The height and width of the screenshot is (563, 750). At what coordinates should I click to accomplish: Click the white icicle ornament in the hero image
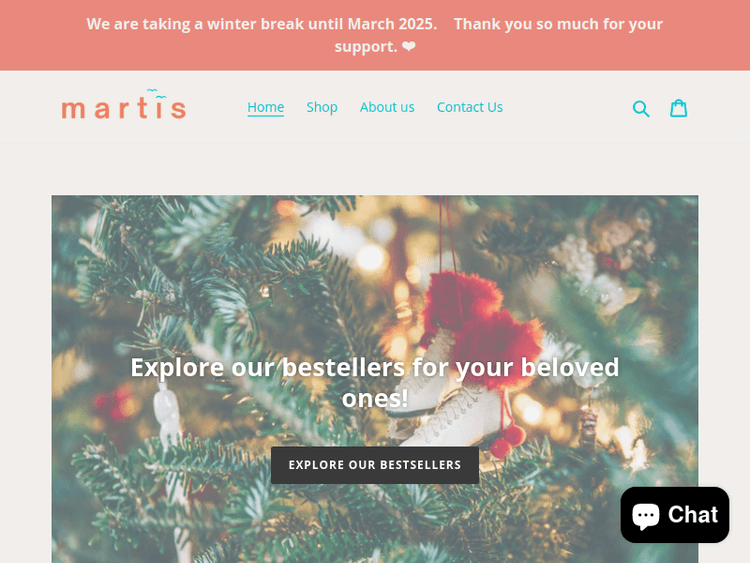(166, 417)
